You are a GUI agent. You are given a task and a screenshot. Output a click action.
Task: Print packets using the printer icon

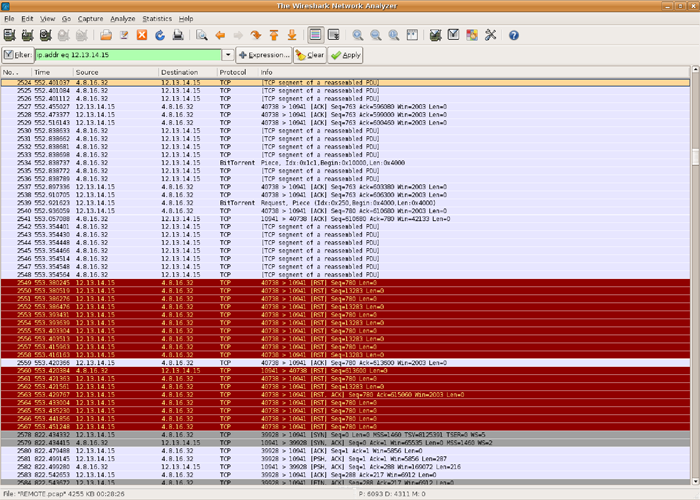click(x=176, y=35)
